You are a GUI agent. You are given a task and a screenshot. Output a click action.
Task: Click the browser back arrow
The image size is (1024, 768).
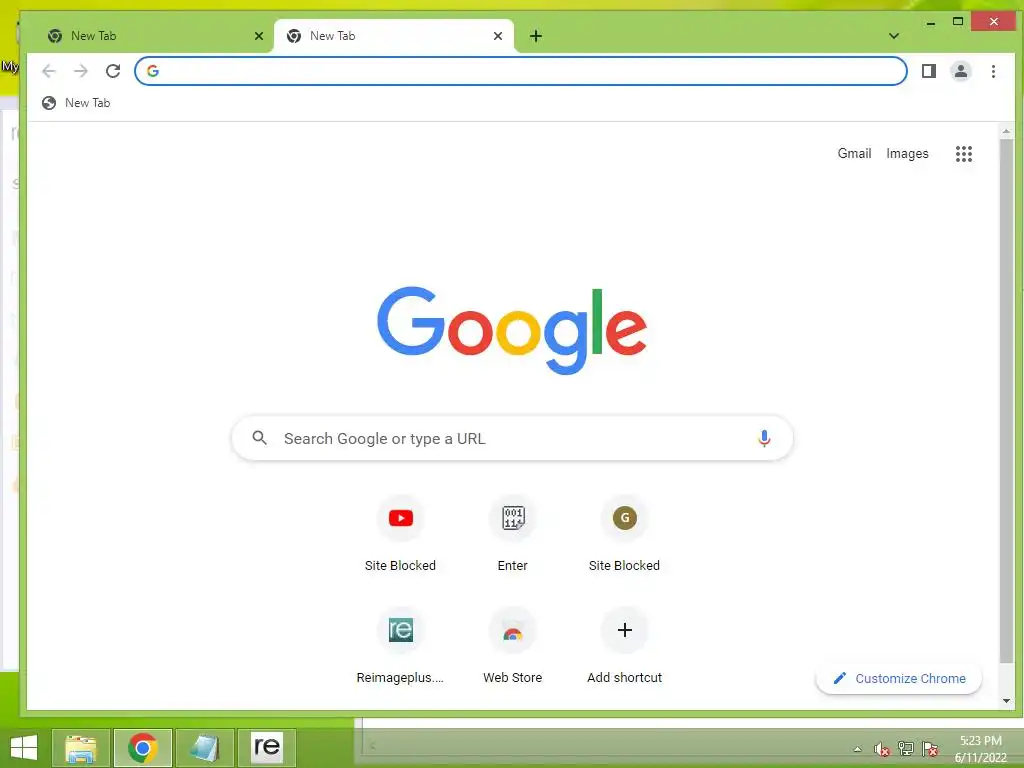pos(49,71)
